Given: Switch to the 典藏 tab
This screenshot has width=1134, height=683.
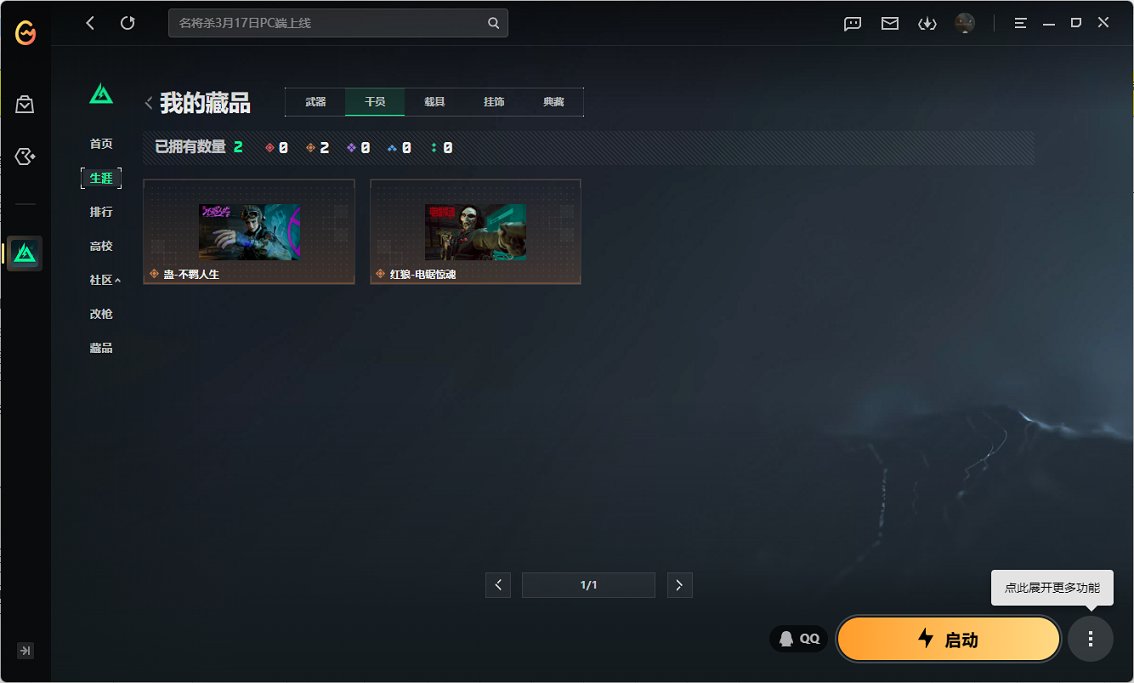Looking at the screenshot, I should pyautogui.click(x=555, y=101).
